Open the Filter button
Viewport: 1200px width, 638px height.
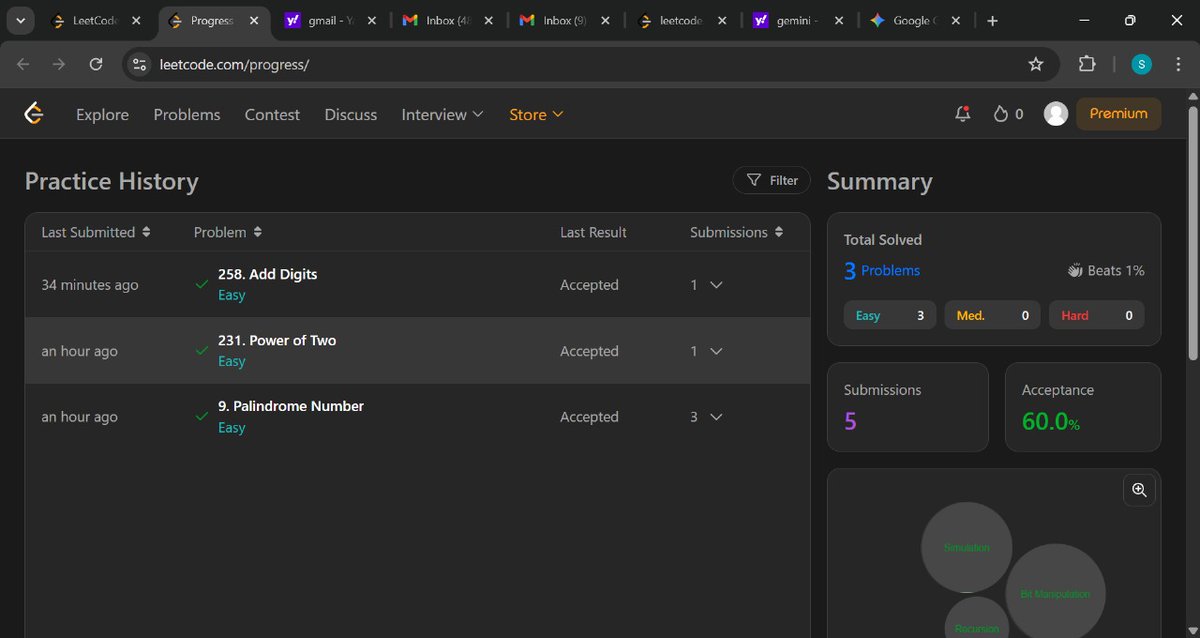click(771, 180)
